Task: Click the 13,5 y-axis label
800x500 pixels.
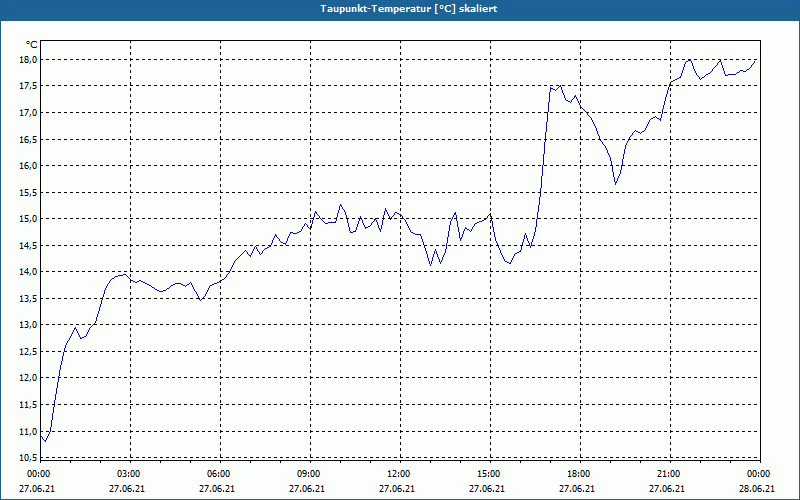Action: pyautogui.click(x=28, y=298)
